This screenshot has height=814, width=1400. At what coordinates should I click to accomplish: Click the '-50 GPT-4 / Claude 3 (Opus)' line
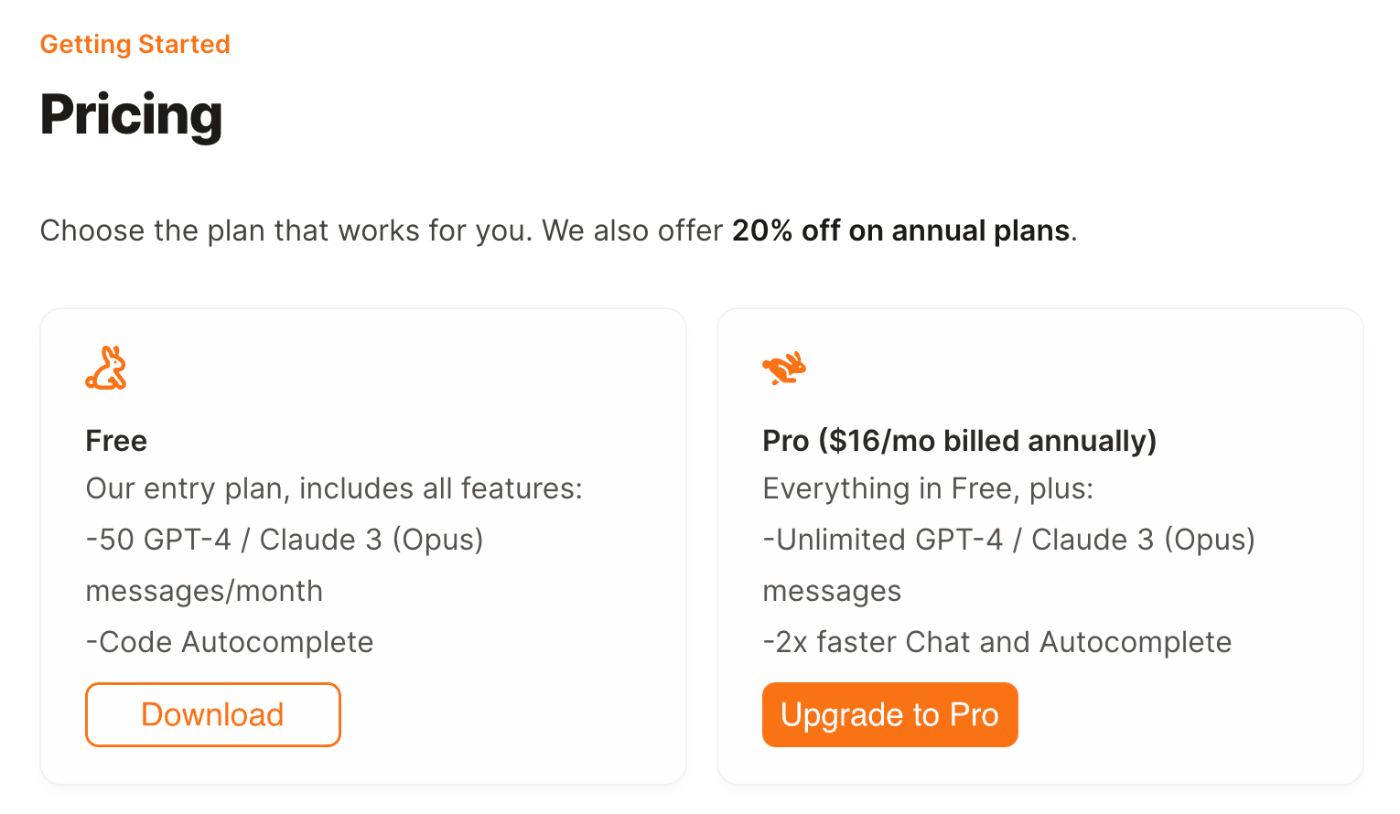pyautogui.click(x=285, y=540)
